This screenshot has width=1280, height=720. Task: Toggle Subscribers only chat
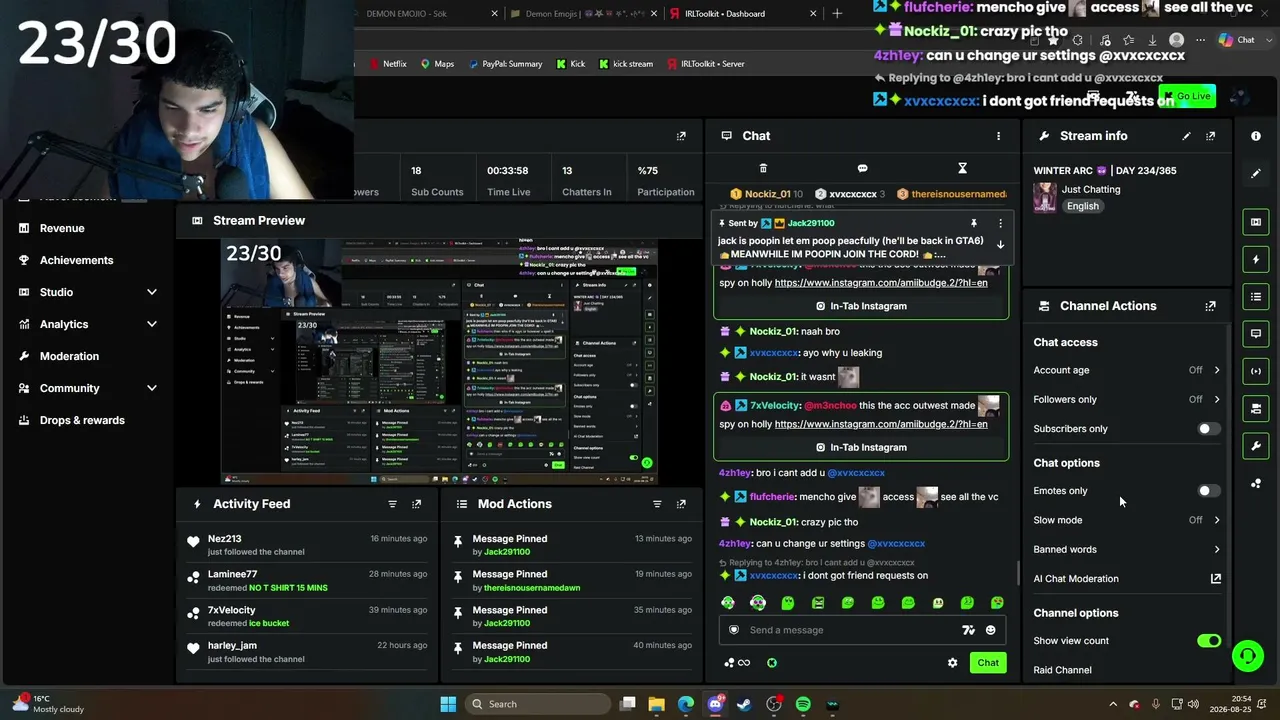[1209, 429]
